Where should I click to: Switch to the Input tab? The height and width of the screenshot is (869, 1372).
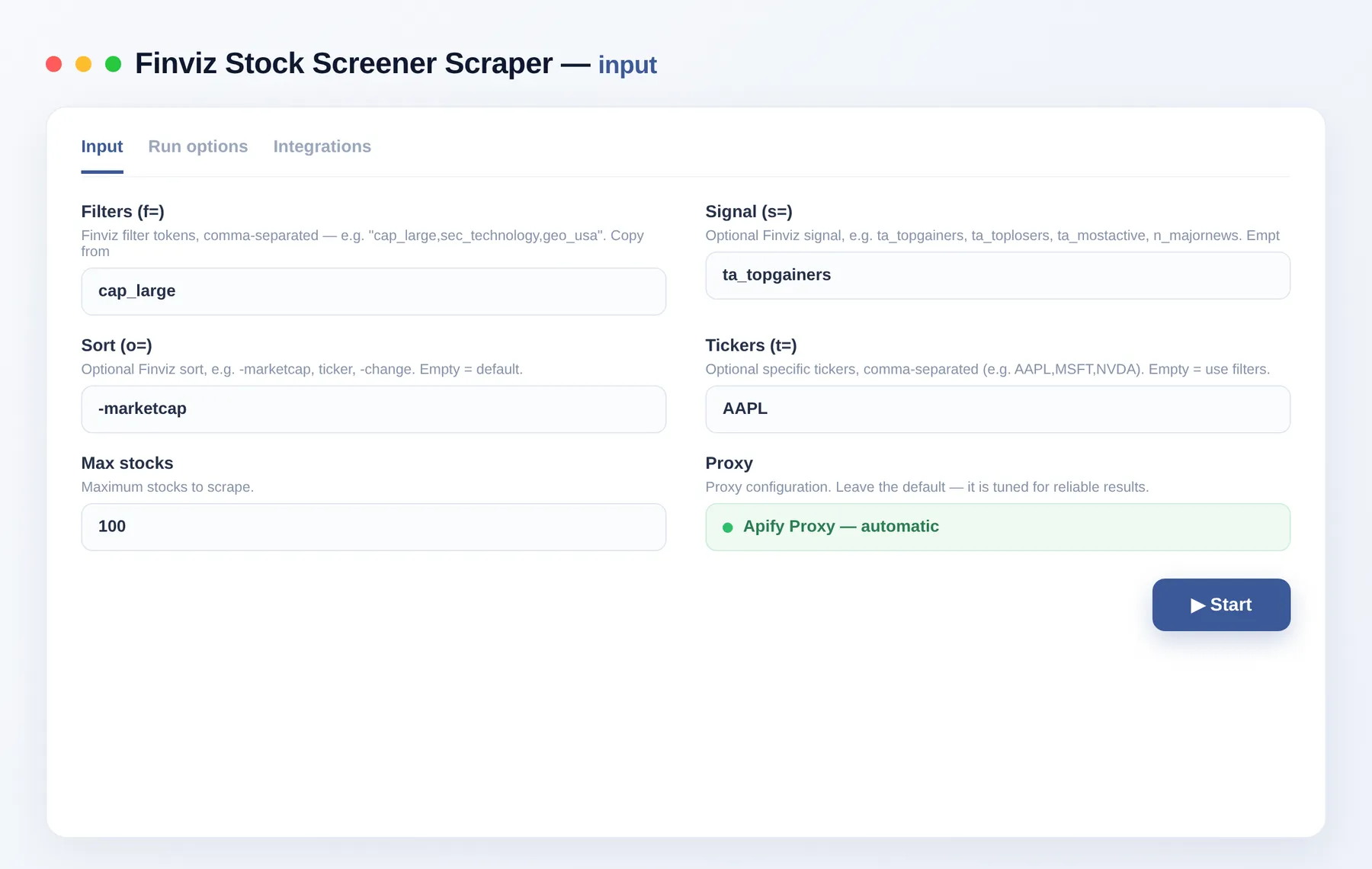point(102,146)
